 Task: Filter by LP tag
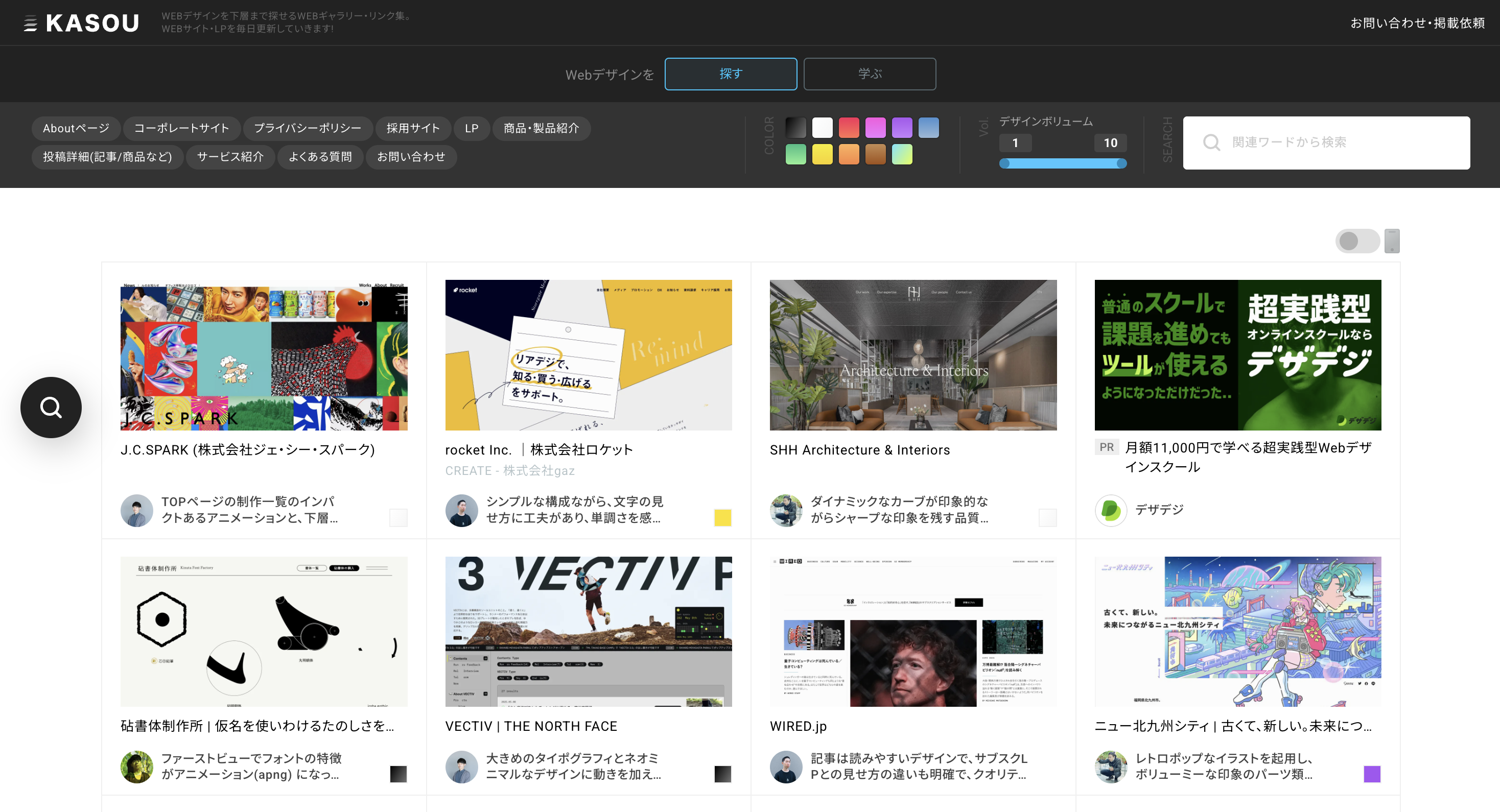point(472,128)
